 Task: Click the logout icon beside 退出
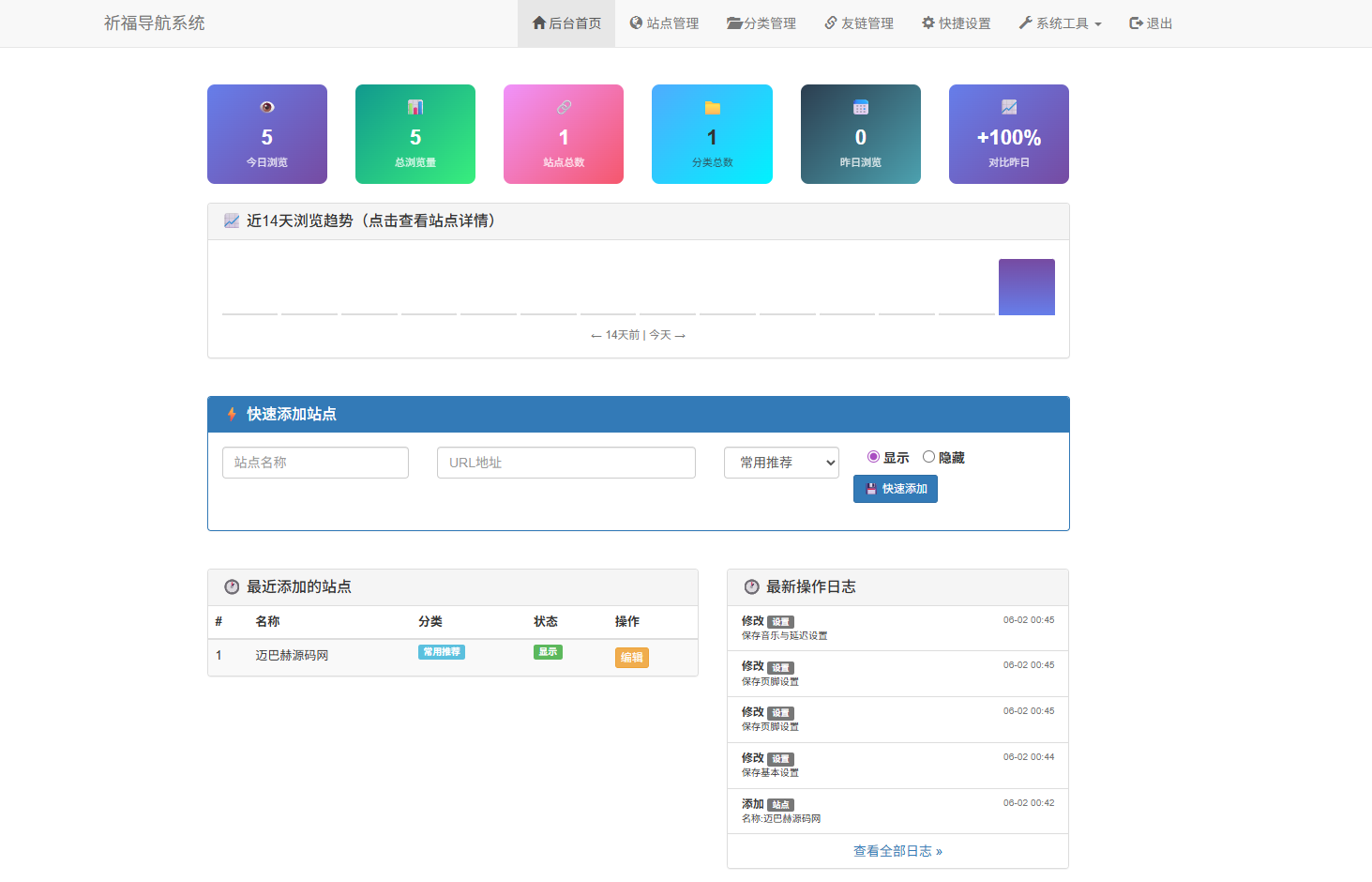point(1136,23)
